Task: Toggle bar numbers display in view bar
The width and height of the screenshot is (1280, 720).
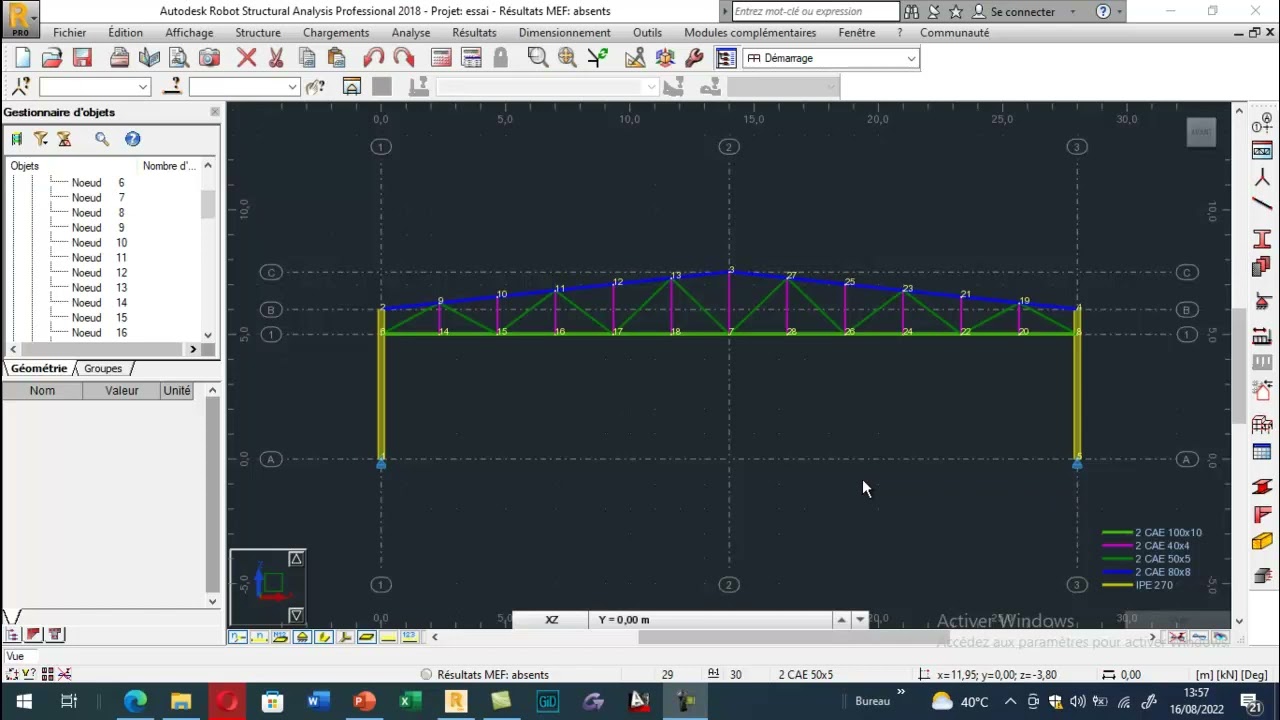Action: pos(259,637)
